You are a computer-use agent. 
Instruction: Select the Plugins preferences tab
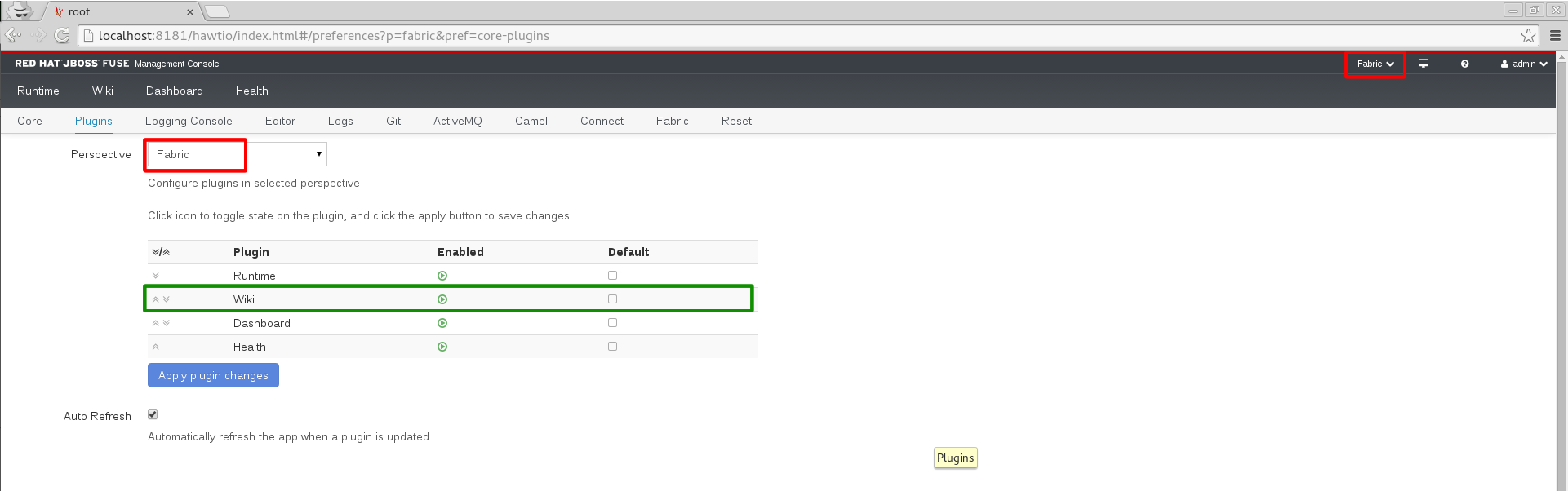94,121
